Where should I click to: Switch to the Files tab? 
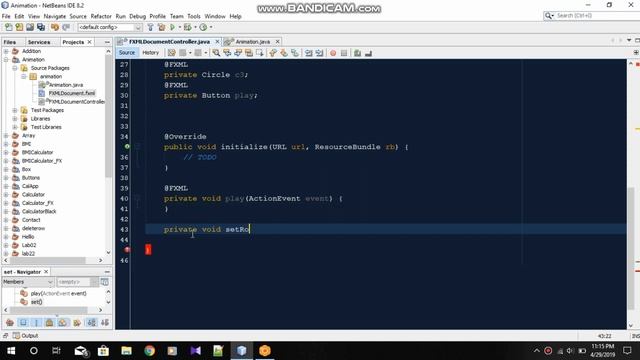click(10, 42)
